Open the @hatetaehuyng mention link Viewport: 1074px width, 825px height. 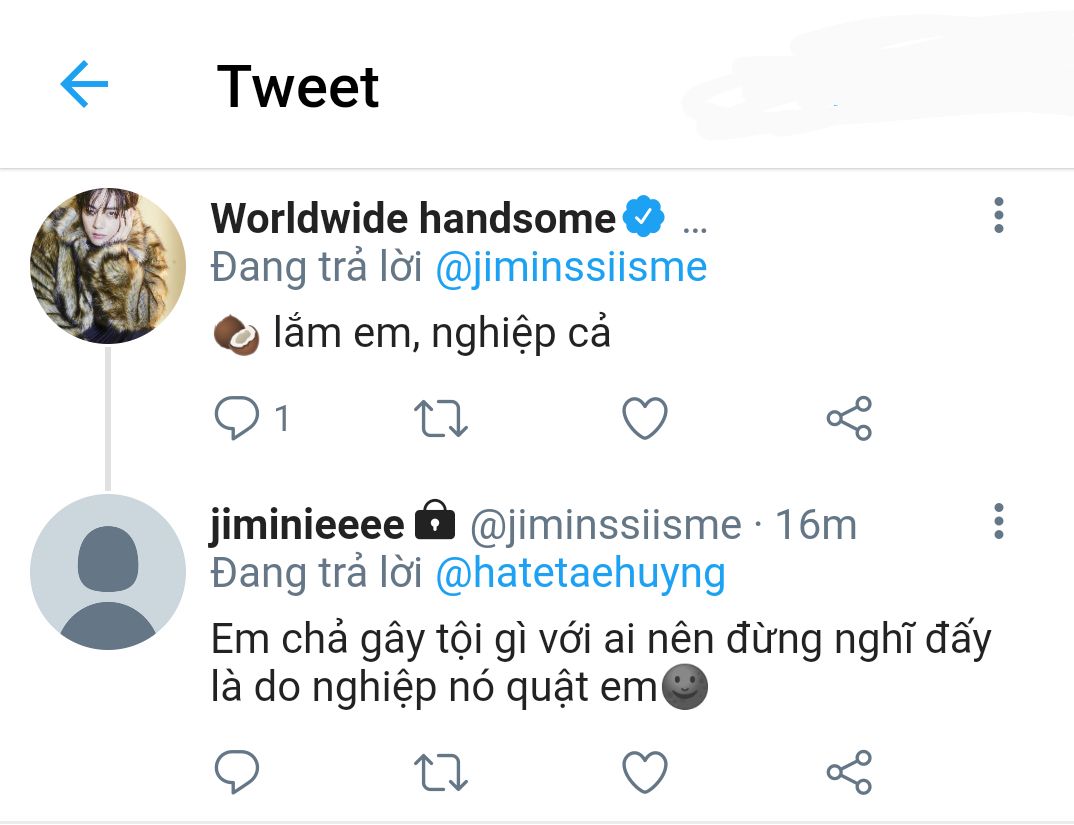tap(580, 573)
